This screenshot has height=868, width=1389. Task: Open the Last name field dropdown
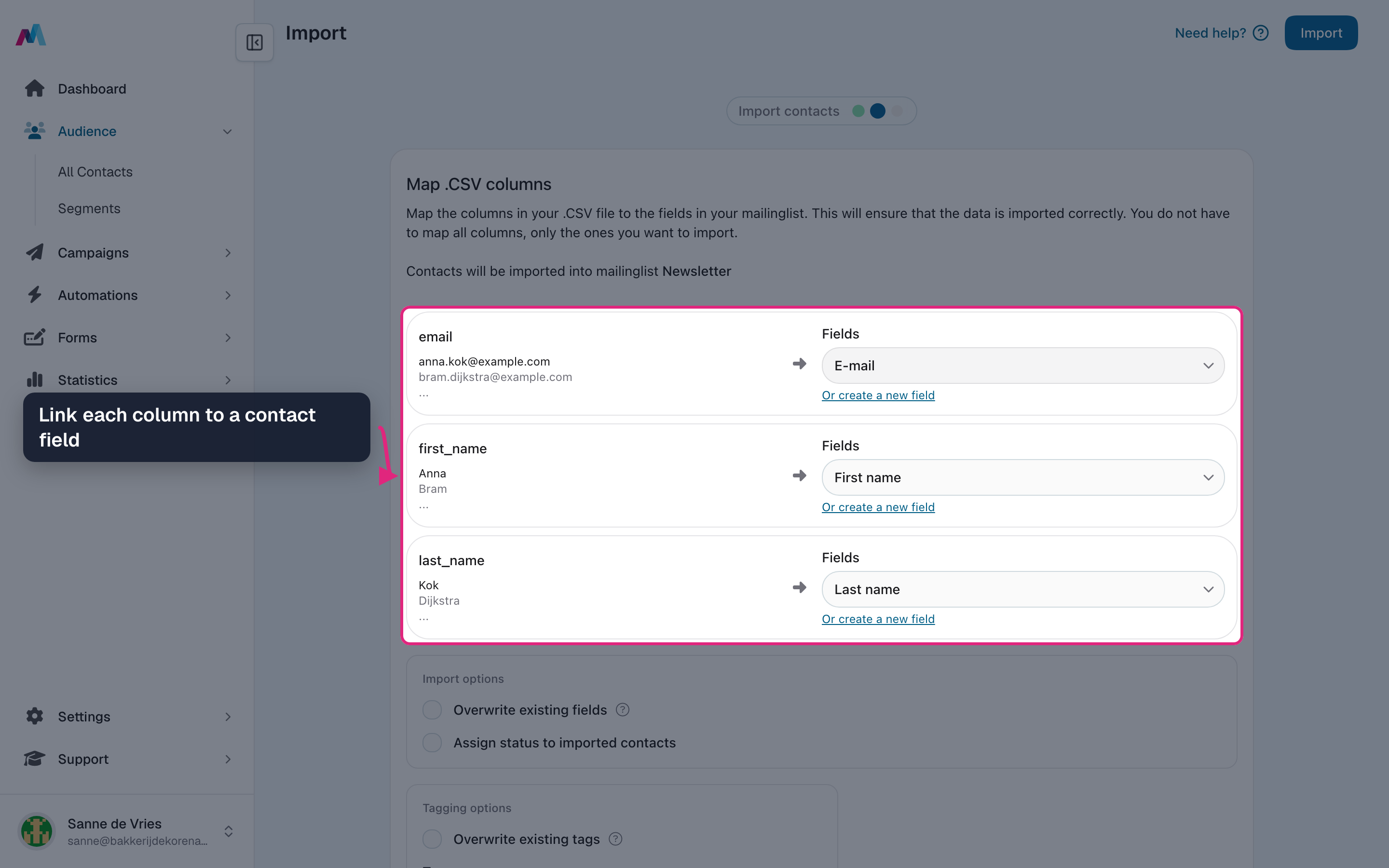click(1023, 590)
